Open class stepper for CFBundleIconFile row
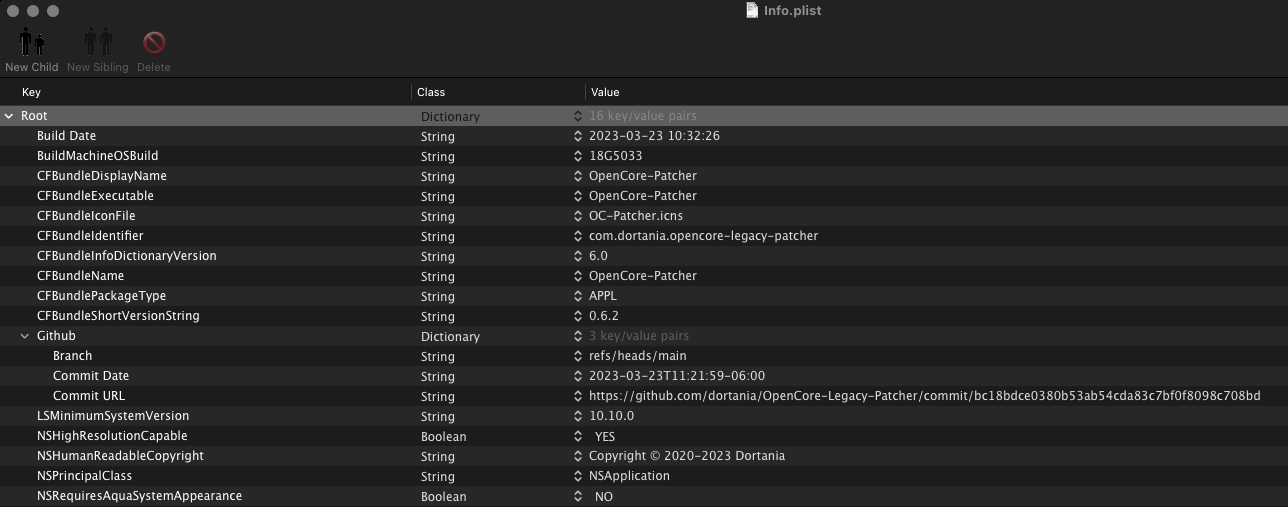Screen dimensions: 1288x507 (x=578, y=216)
